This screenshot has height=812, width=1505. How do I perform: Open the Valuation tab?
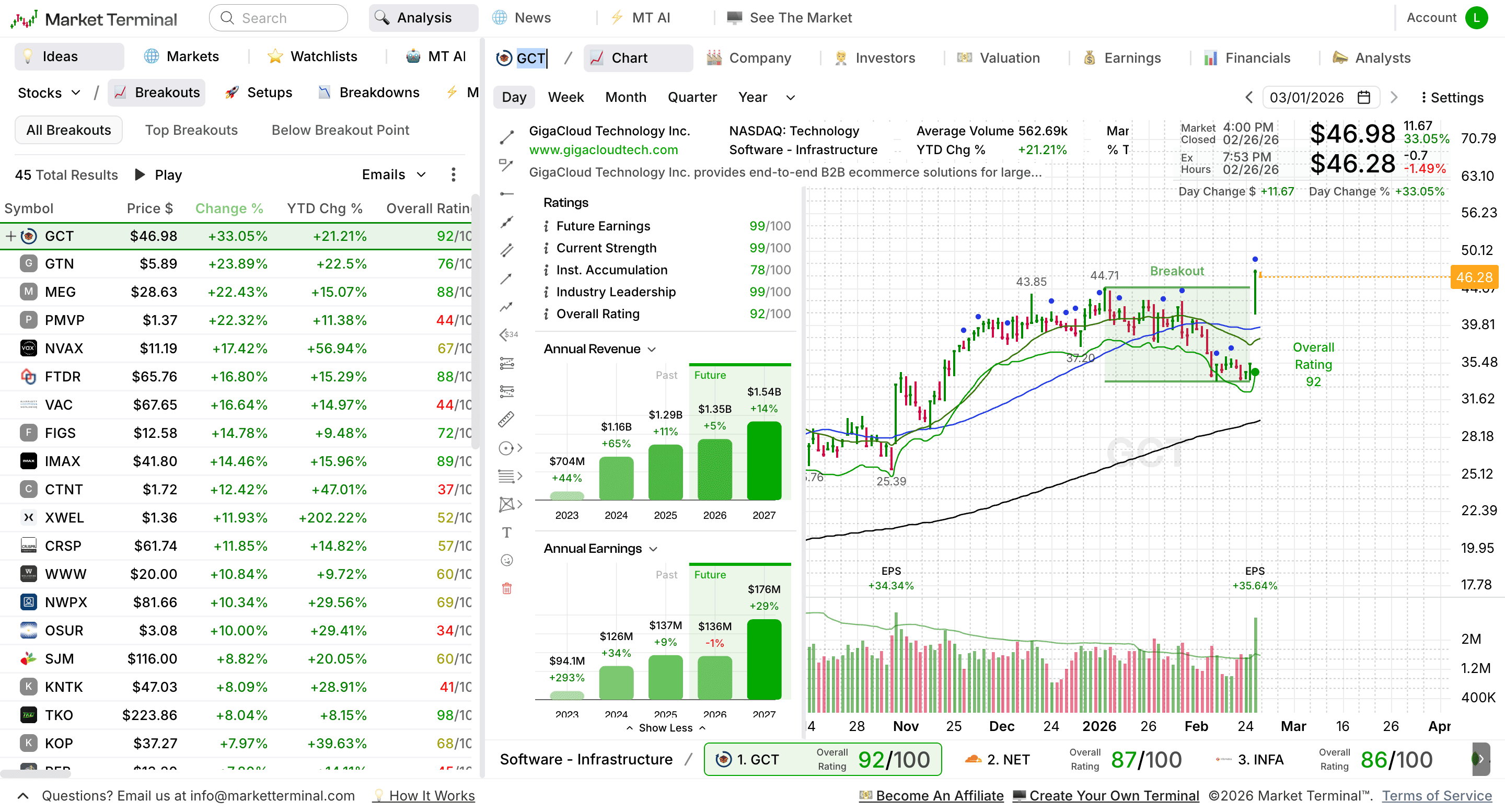tap(999, 58)
